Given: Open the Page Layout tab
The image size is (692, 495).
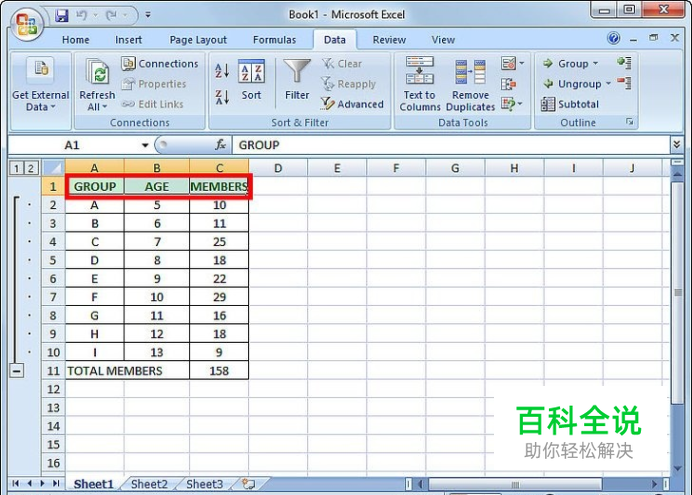Looking at the screenshot, I should tap(198, 40).
